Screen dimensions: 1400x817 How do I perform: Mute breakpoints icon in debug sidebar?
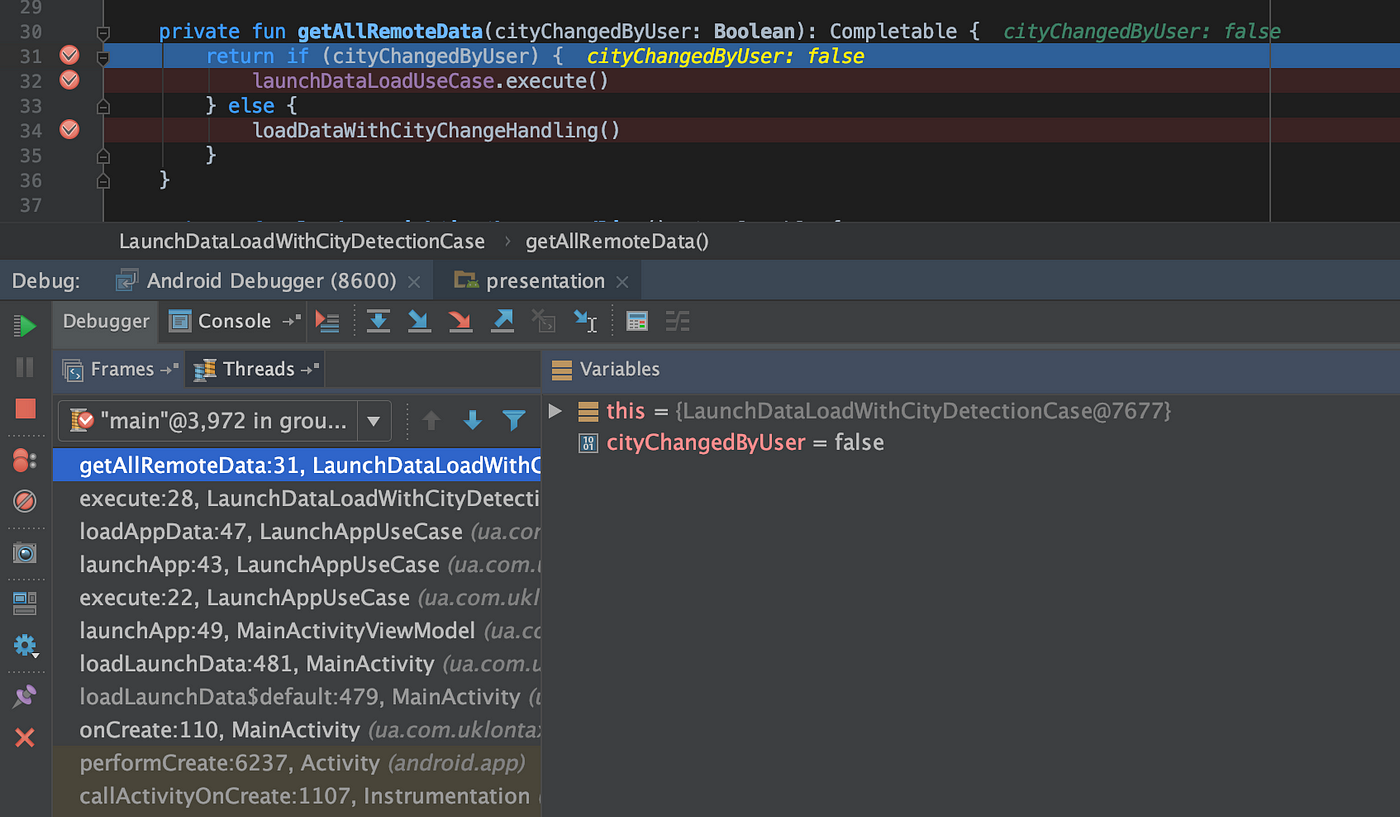coord(25,501)
